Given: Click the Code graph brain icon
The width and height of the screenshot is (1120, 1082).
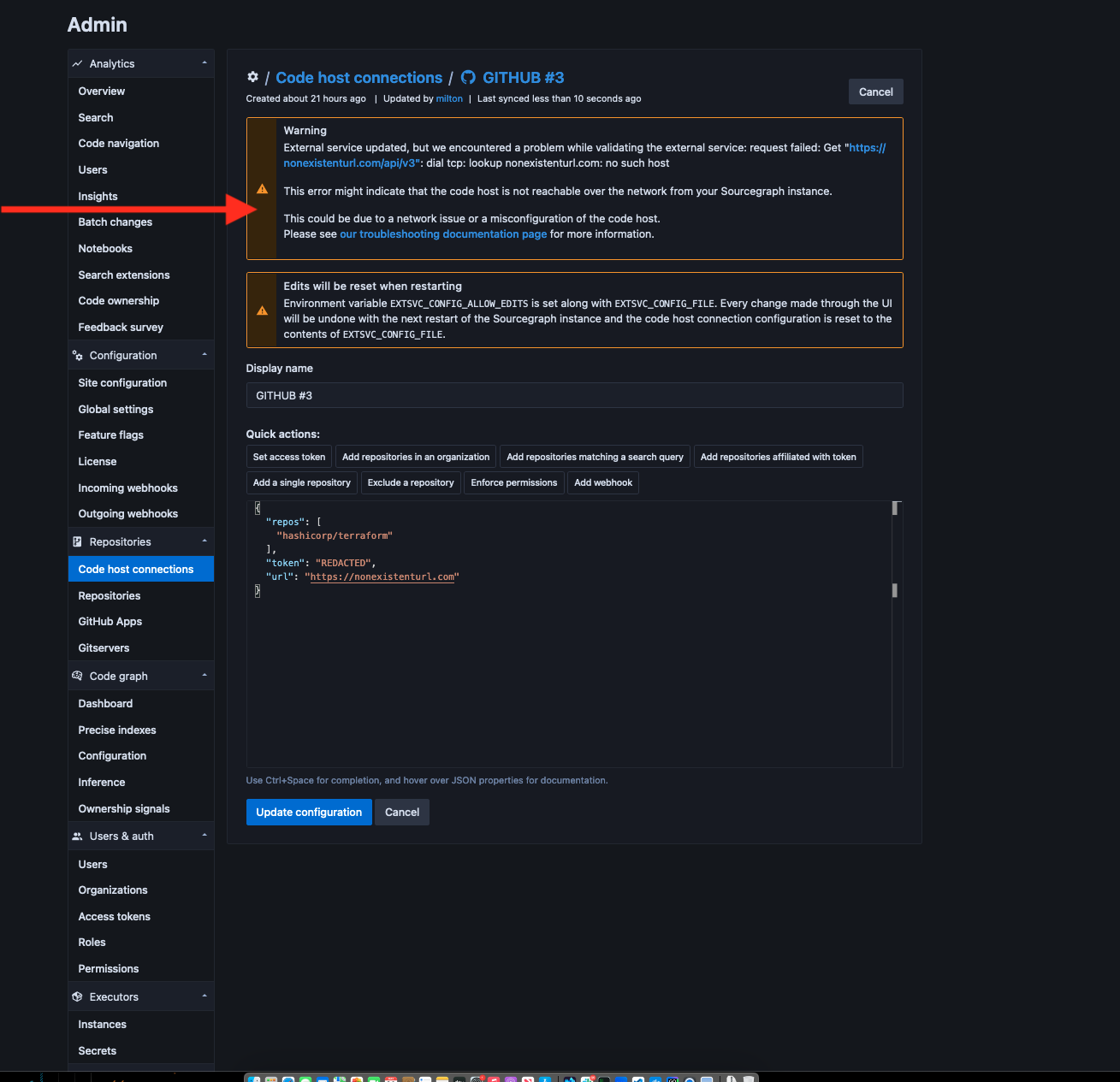Looking at the screenshot, I should coord(77,677).
